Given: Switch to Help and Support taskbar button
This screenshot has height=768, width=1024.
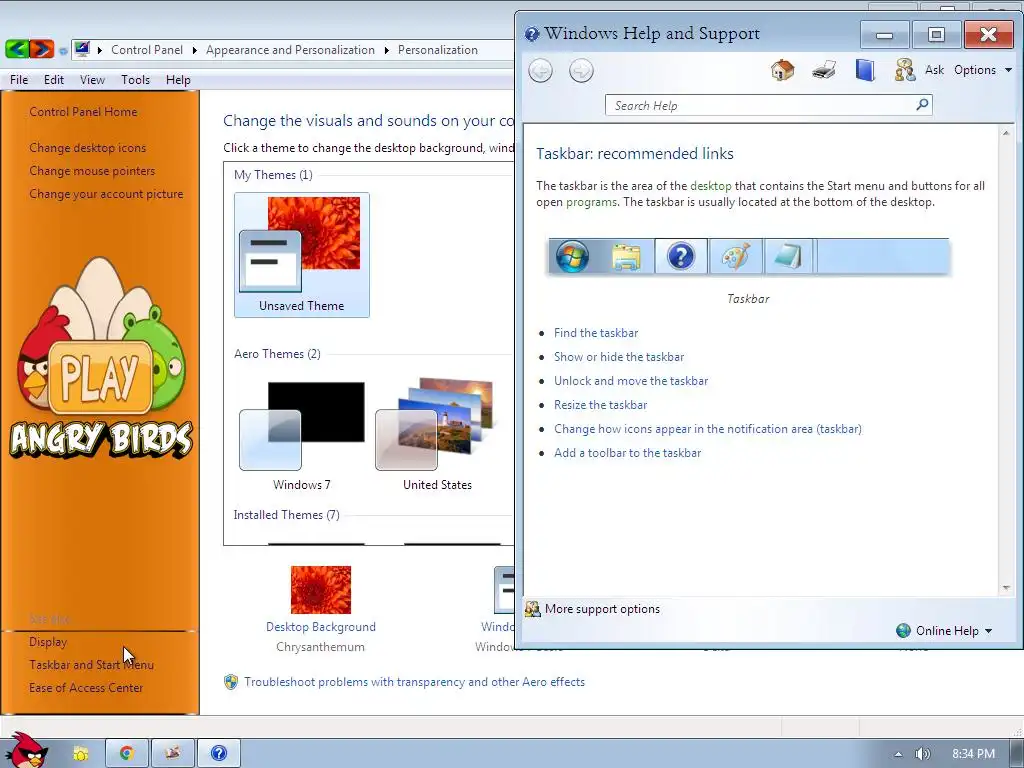Looking at the screenshot, I should (x=219, y=754).
